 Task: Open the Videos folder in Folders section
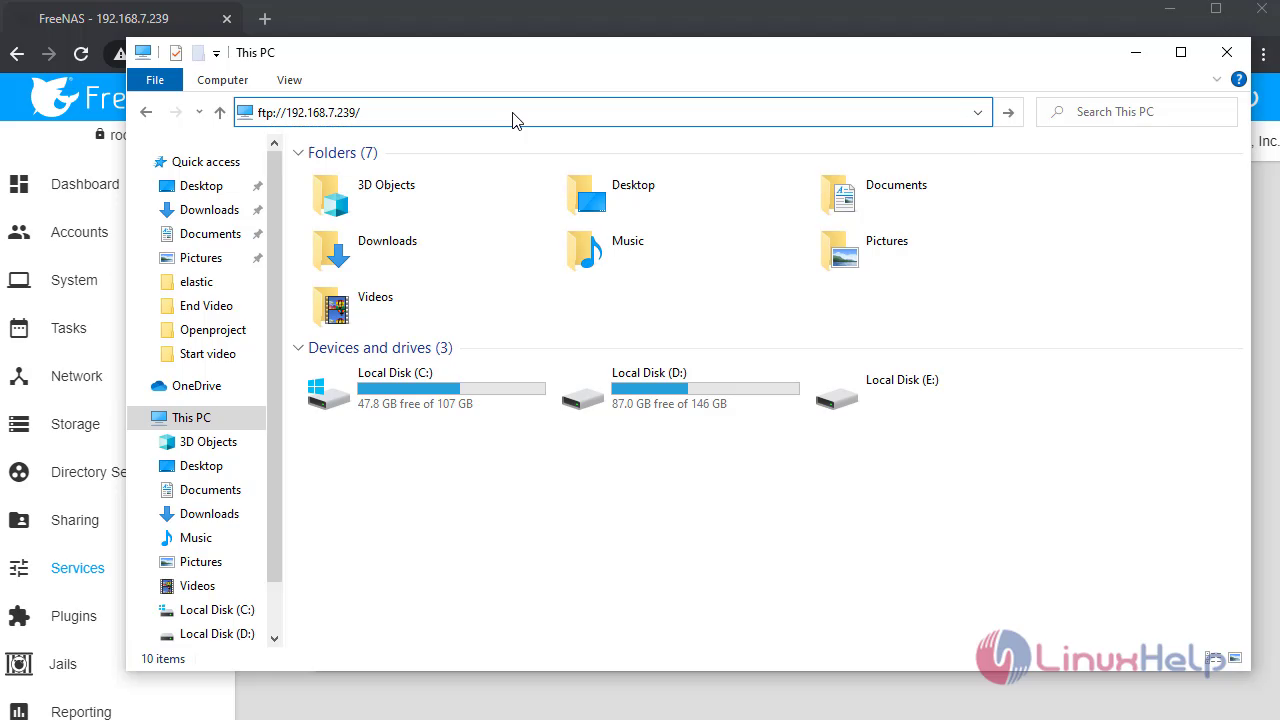point(330,307)
